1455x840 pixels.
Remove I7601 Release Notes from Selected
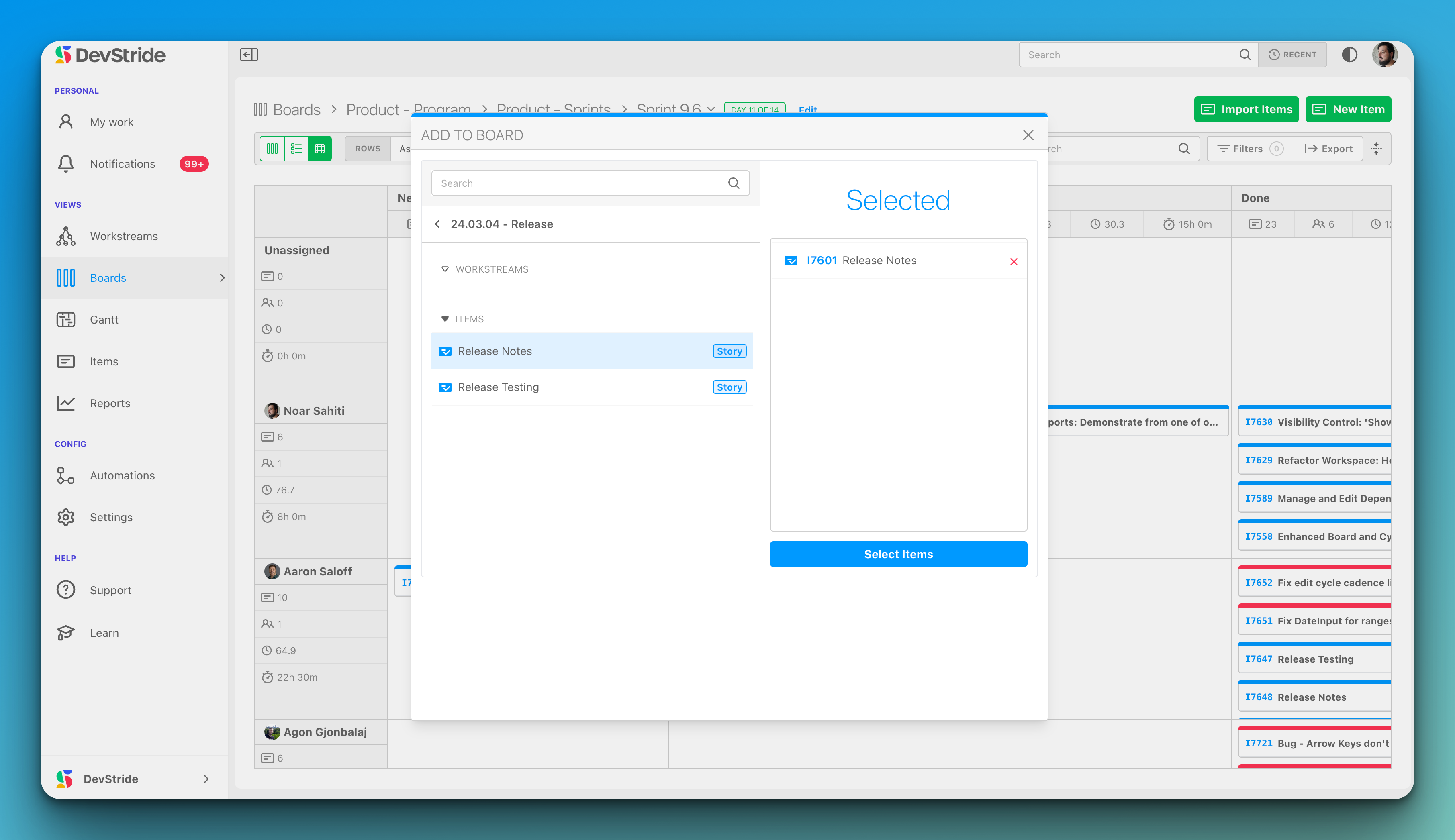(x=1014, y=261)
